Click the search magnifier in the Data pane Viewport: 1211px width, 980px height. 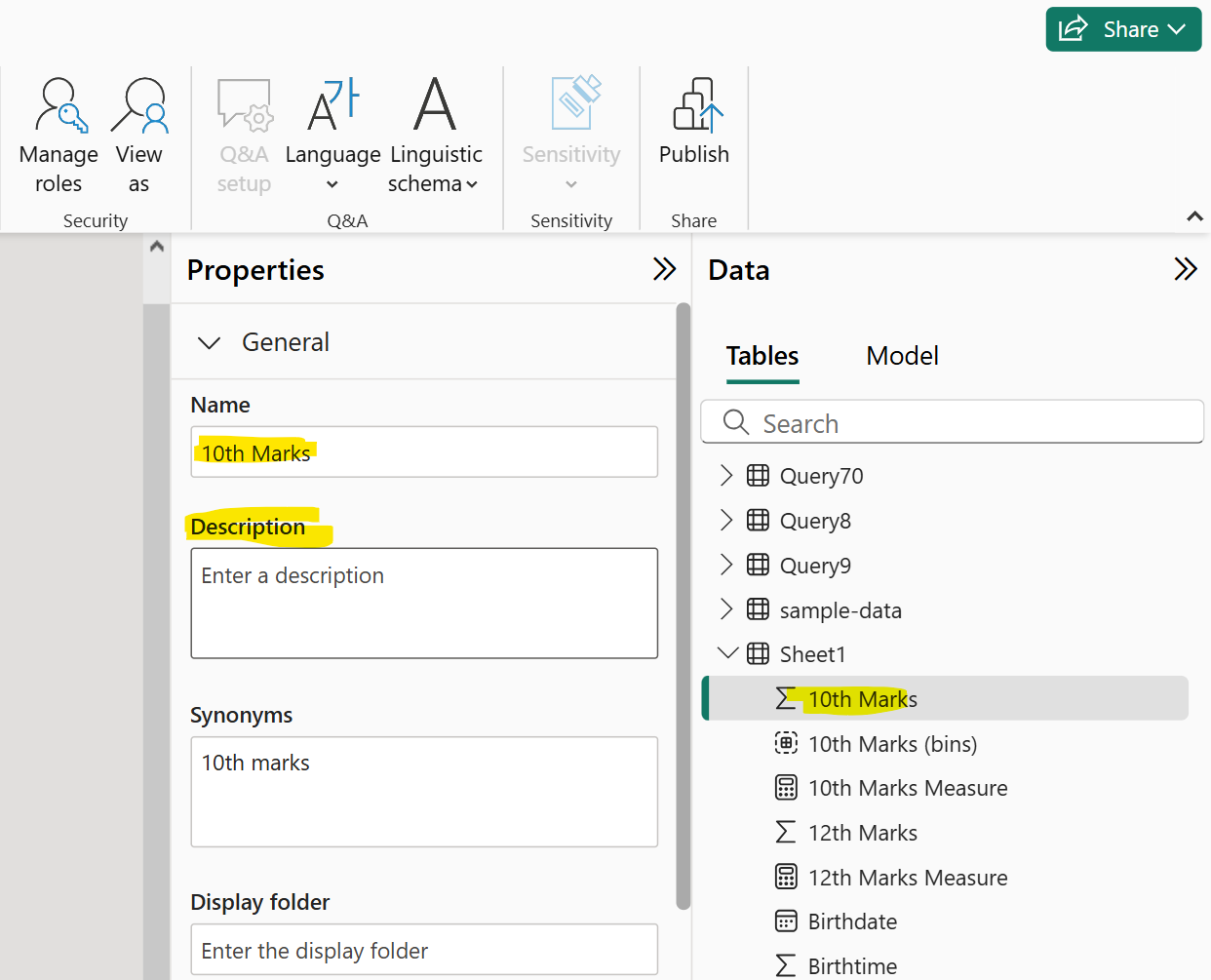click(x=735, y=422)
